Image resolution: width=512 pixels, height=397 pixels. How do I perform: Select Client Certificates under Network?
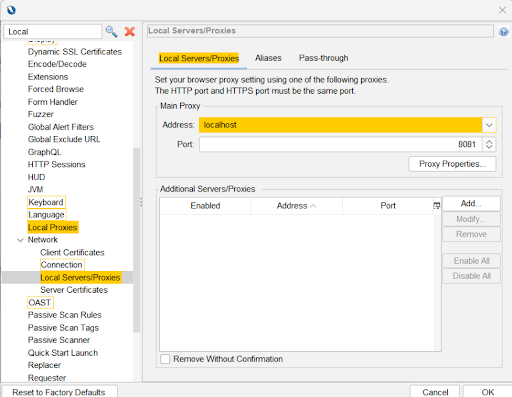72,253
